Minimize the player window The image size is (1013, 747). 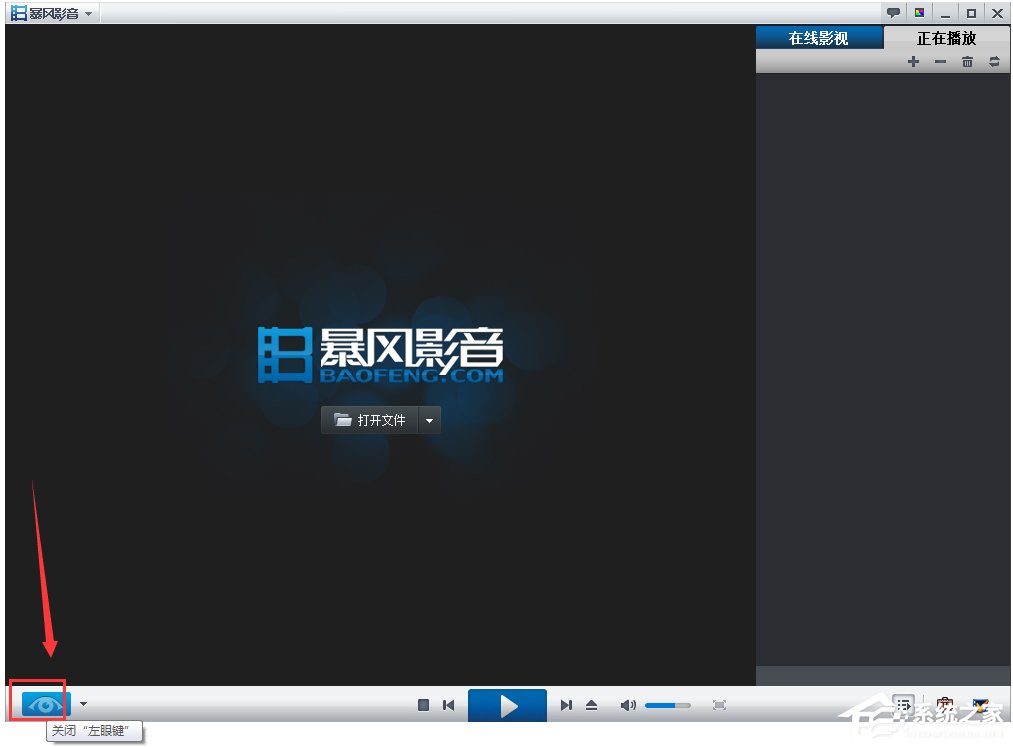(946, 14)
